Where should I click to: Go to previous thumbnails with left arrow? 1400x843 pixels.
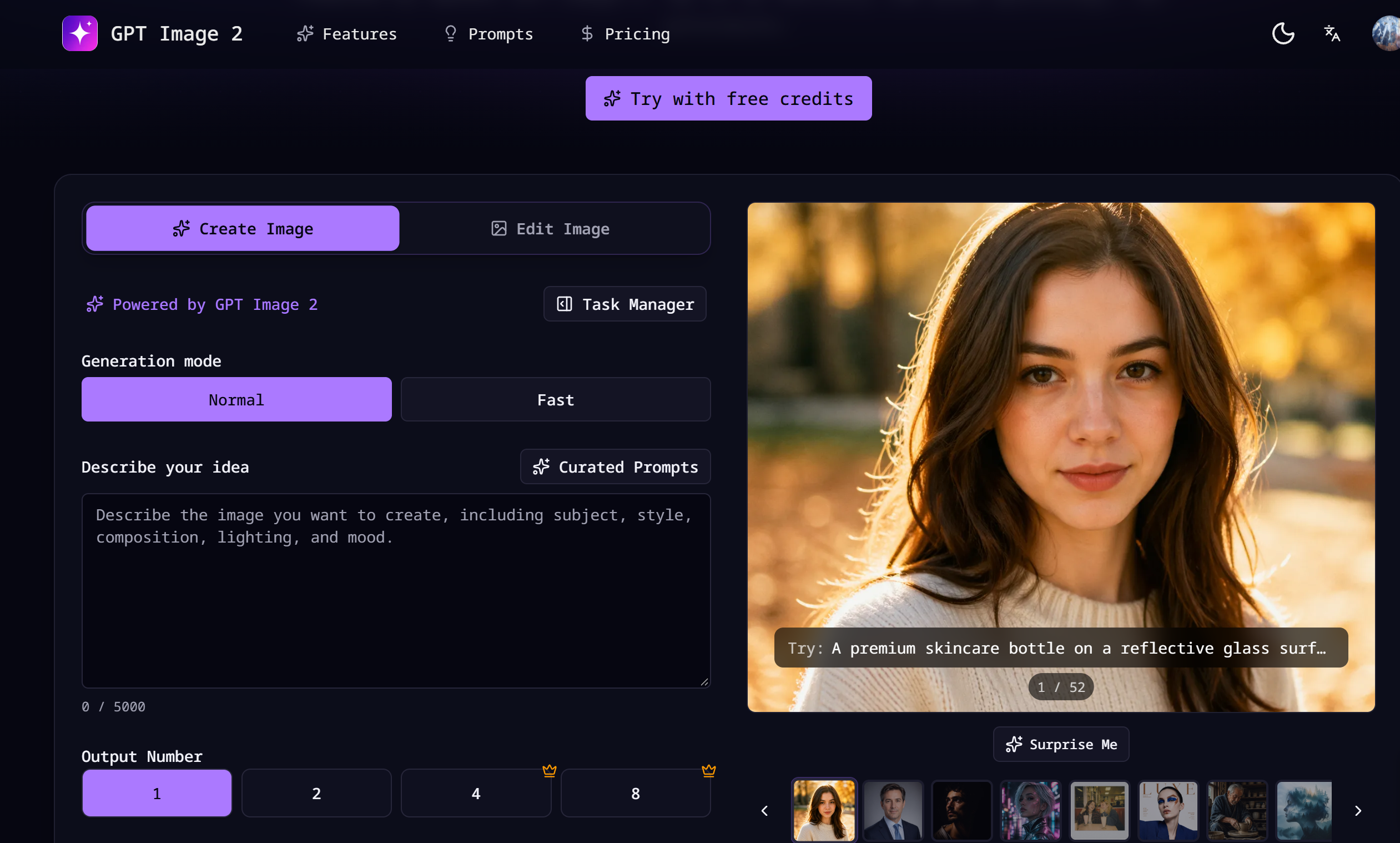(764, 811)
